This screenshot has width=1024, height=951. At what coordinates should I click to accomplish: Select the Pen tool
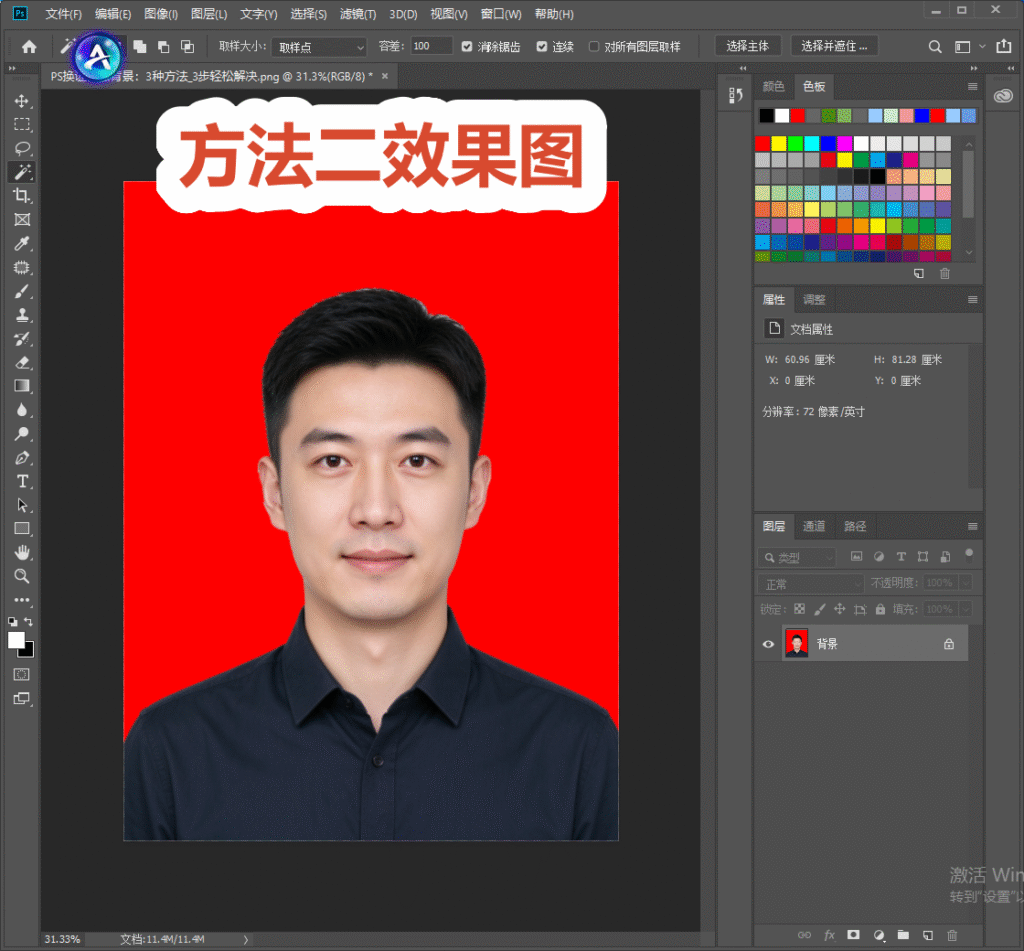pos(22,457)
